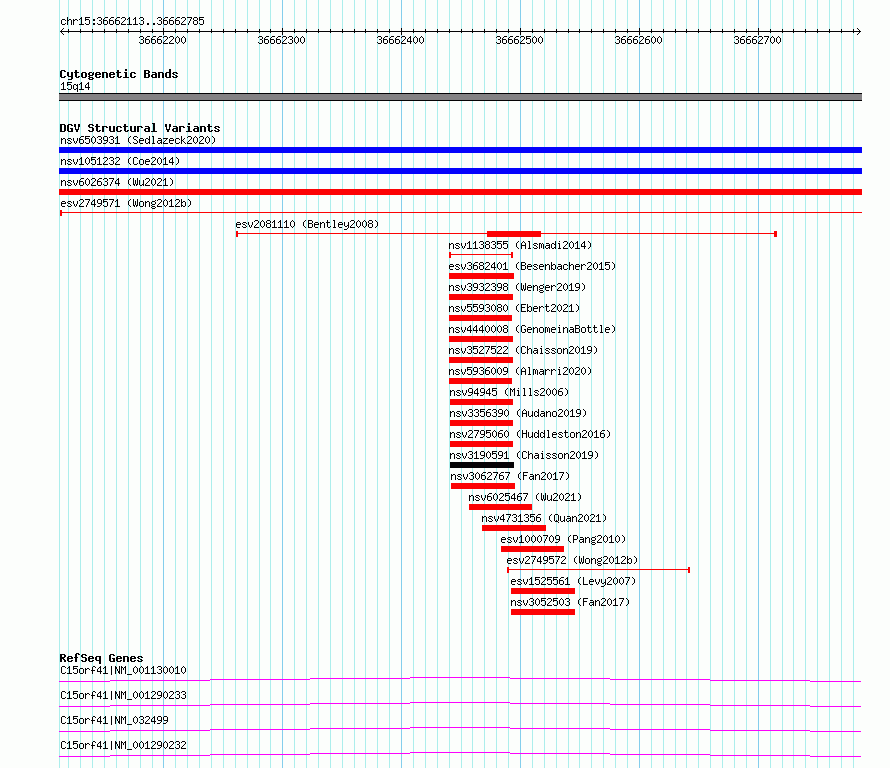Click the 36662300 ruler position
The width and height of the screenshot is (890, 768).
pos(282,40)
